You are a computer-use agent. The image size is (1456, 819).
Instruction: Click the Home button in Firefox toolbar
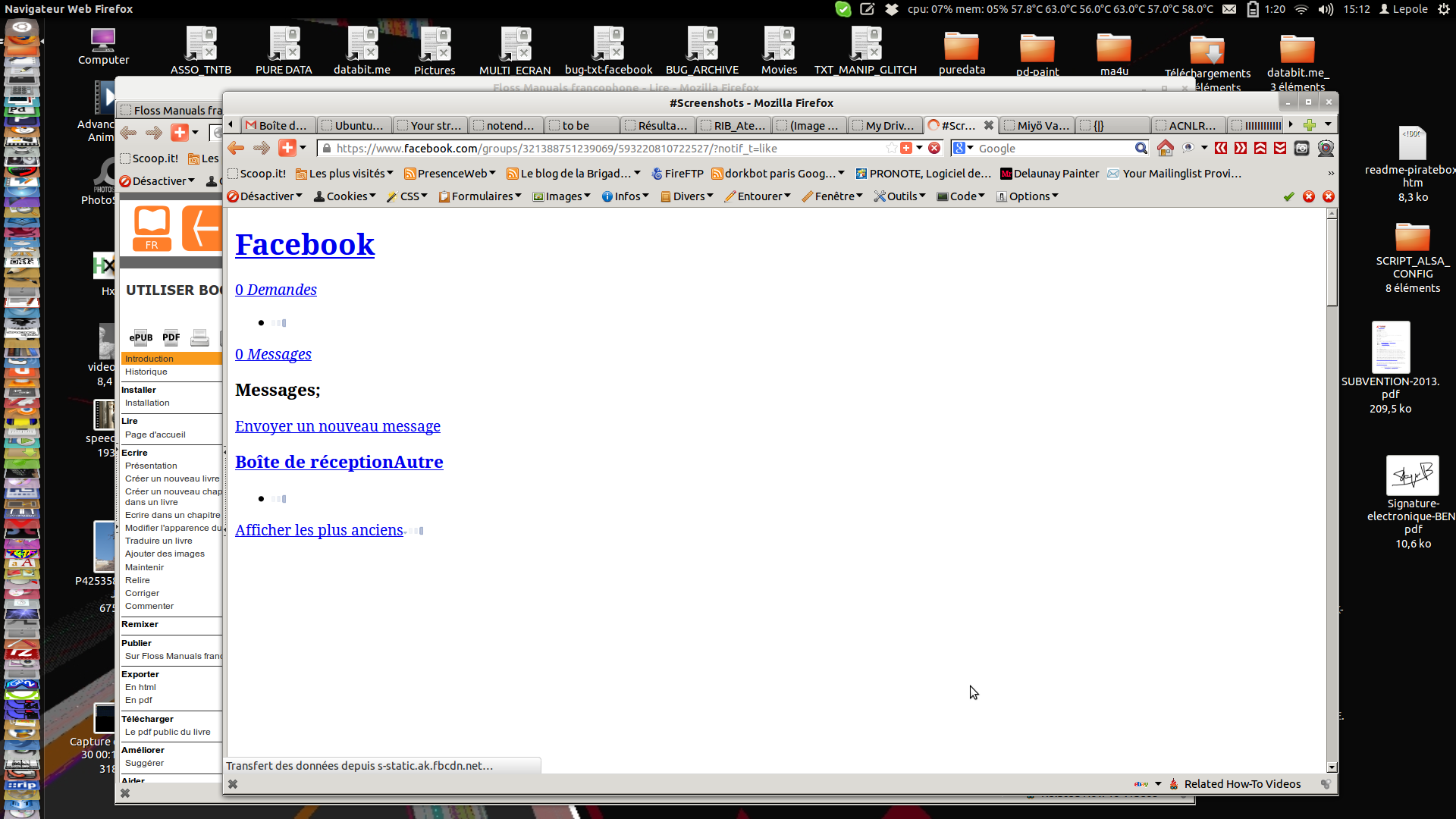pyautogui.click(x=1165, y=149)
